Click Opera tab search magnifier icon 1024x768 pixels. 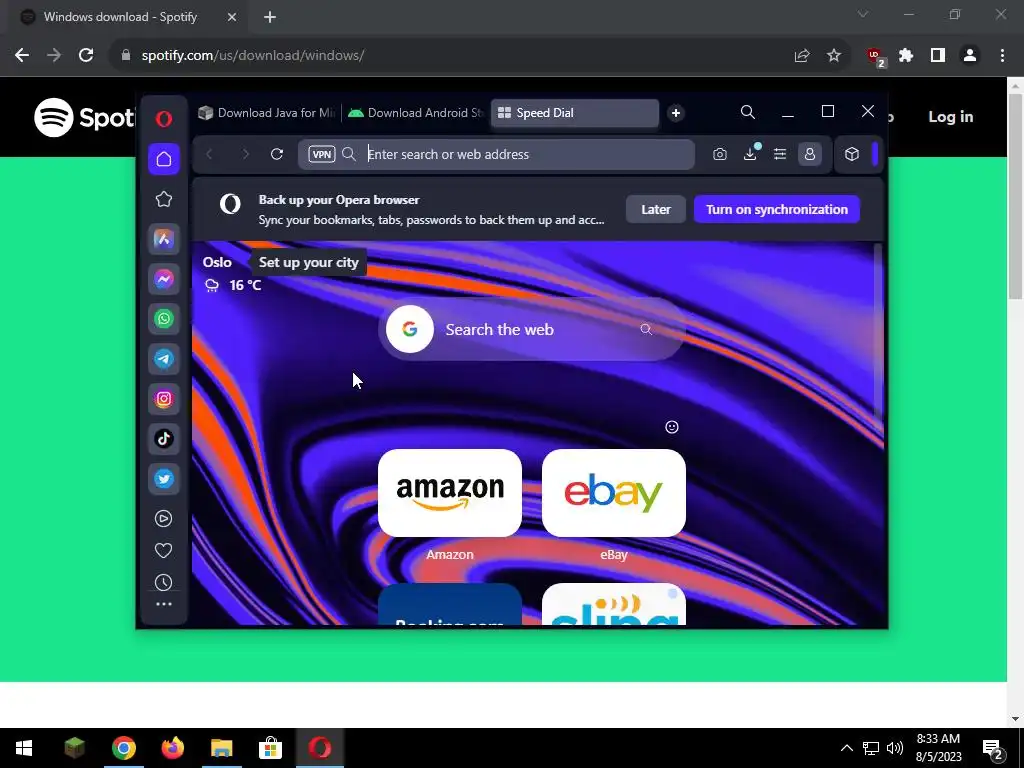(x=748, y=112)
